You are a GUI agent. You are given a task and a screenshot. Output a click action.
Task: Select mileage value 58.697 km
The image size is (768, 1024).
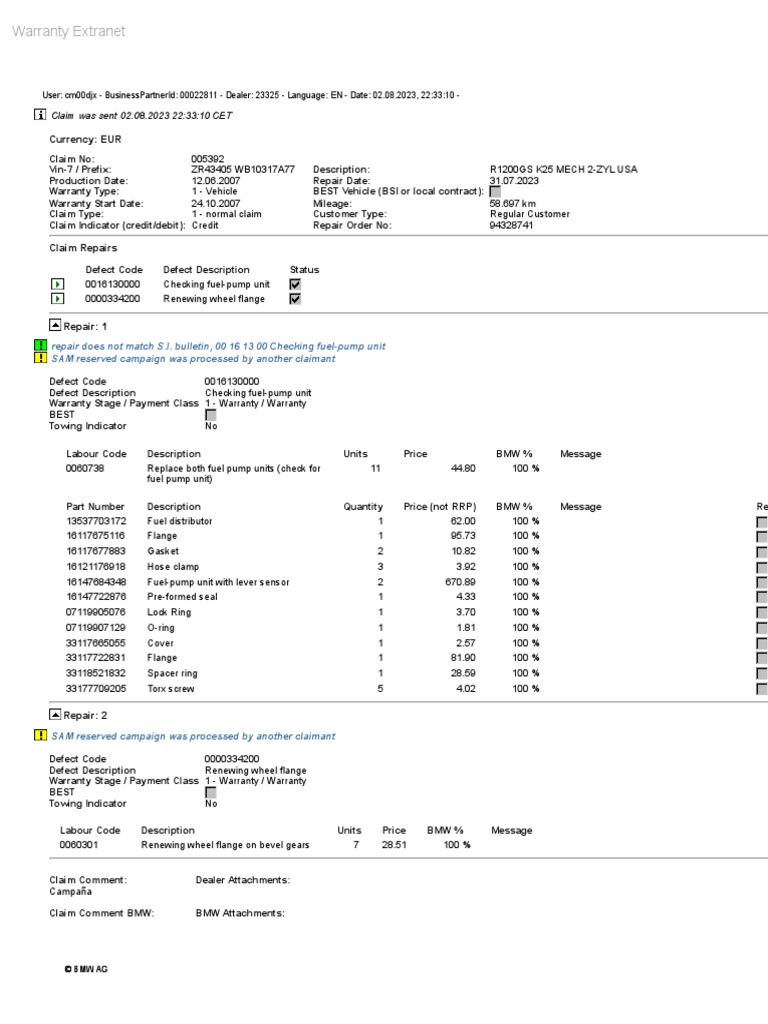513,203
